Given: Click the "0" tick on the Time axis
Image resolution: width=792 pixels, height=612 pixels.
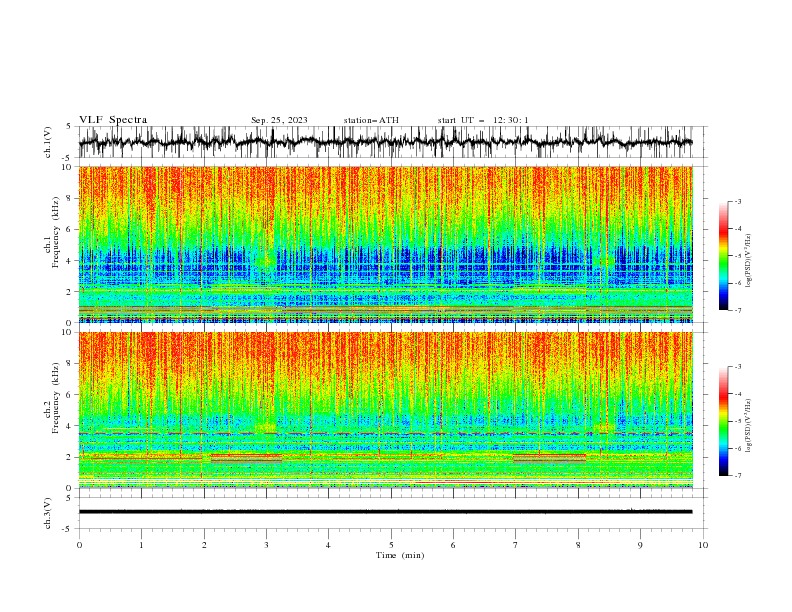Looking at the screenshot, I should [79, 545].
